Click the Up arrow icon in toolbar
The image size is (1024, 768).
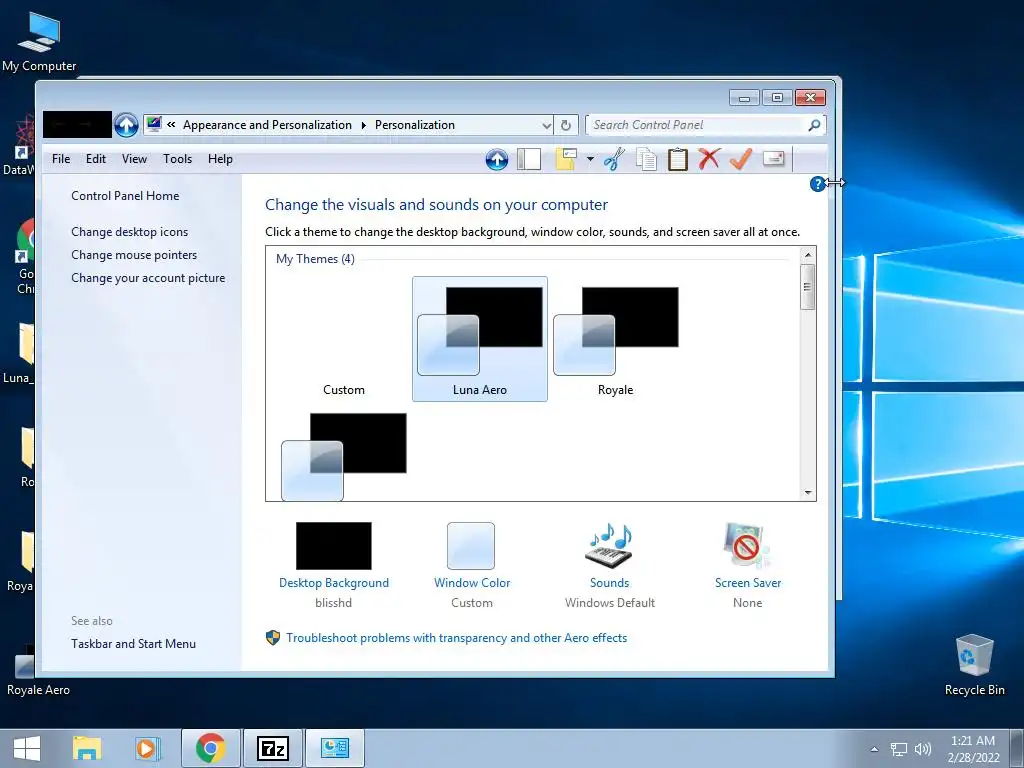(496, 159)
